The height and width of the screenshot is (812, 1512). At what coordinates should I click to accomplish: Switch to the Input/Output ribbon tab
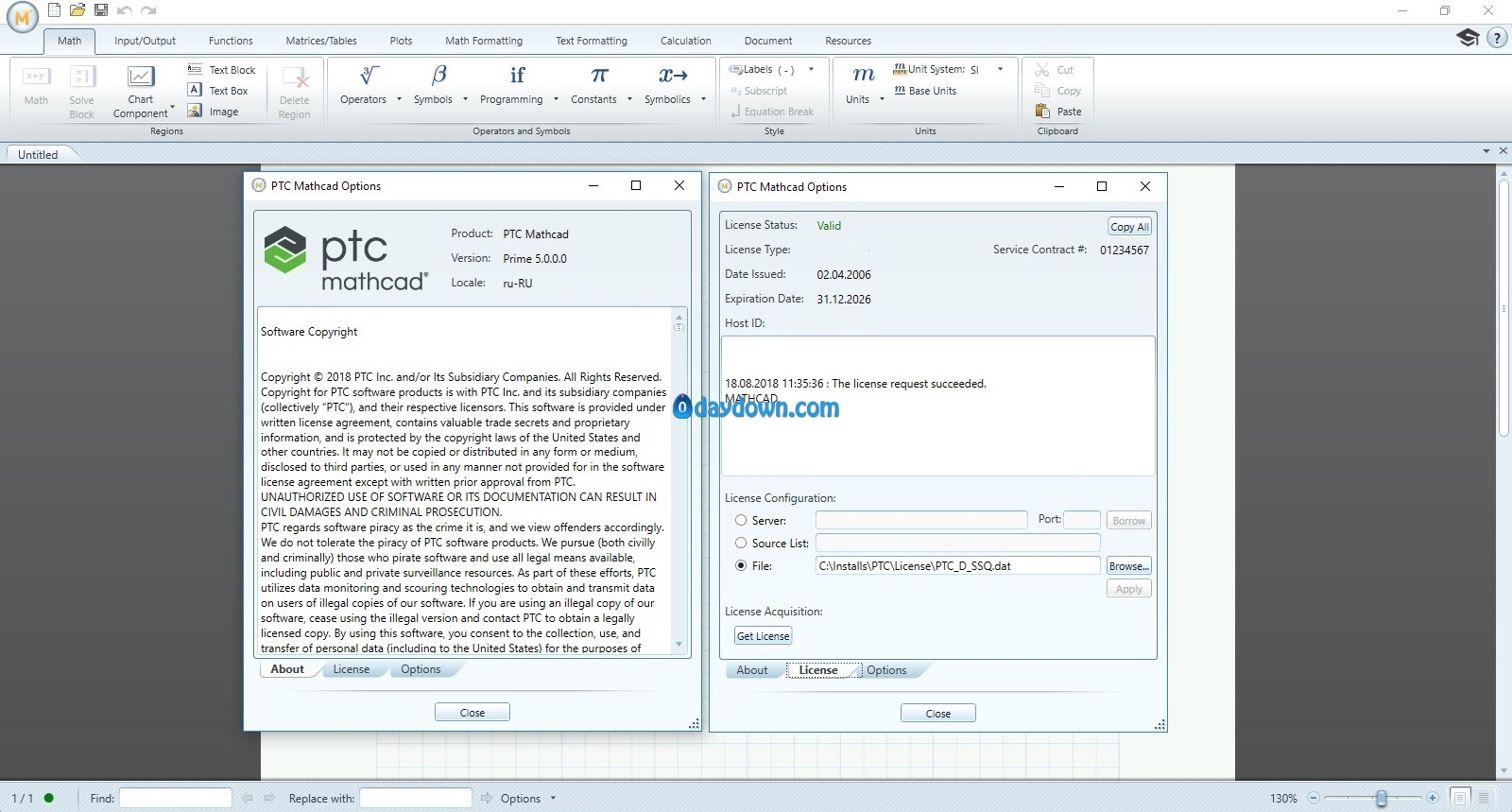click(x=145, y=41)
